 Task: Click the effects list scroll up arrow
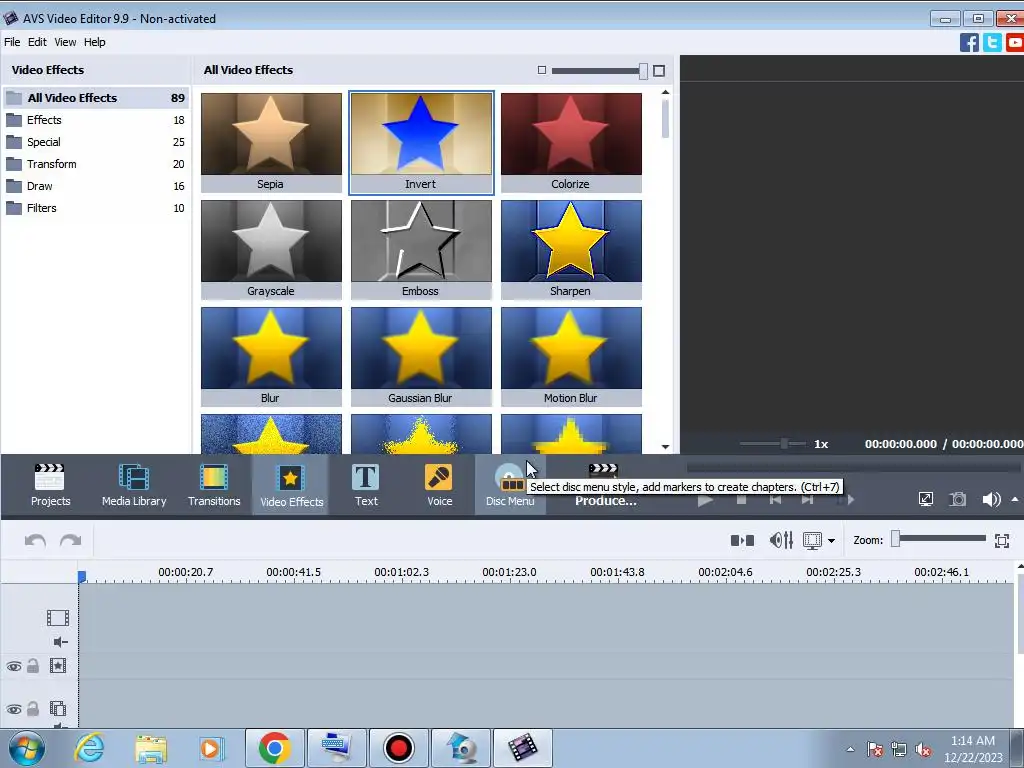click(665, 92)
